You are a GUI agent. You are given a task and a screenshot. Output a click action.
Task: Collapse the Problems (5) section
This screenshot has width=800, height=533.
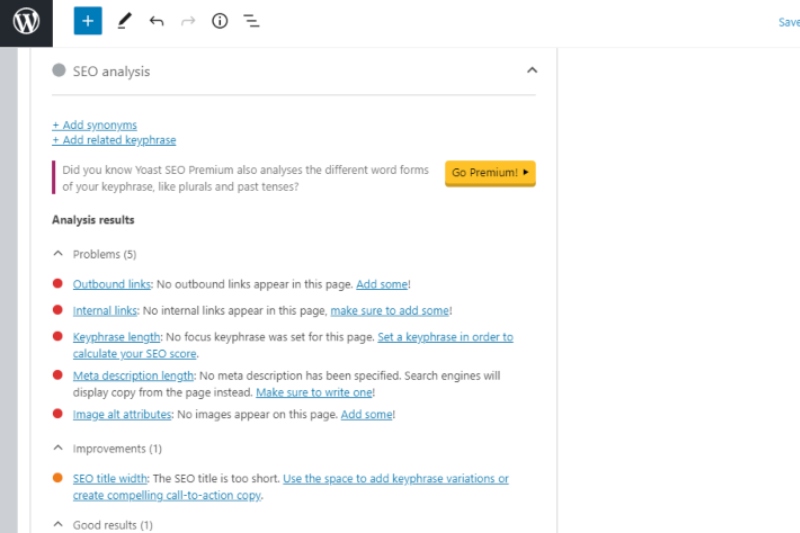click(58, 253)
